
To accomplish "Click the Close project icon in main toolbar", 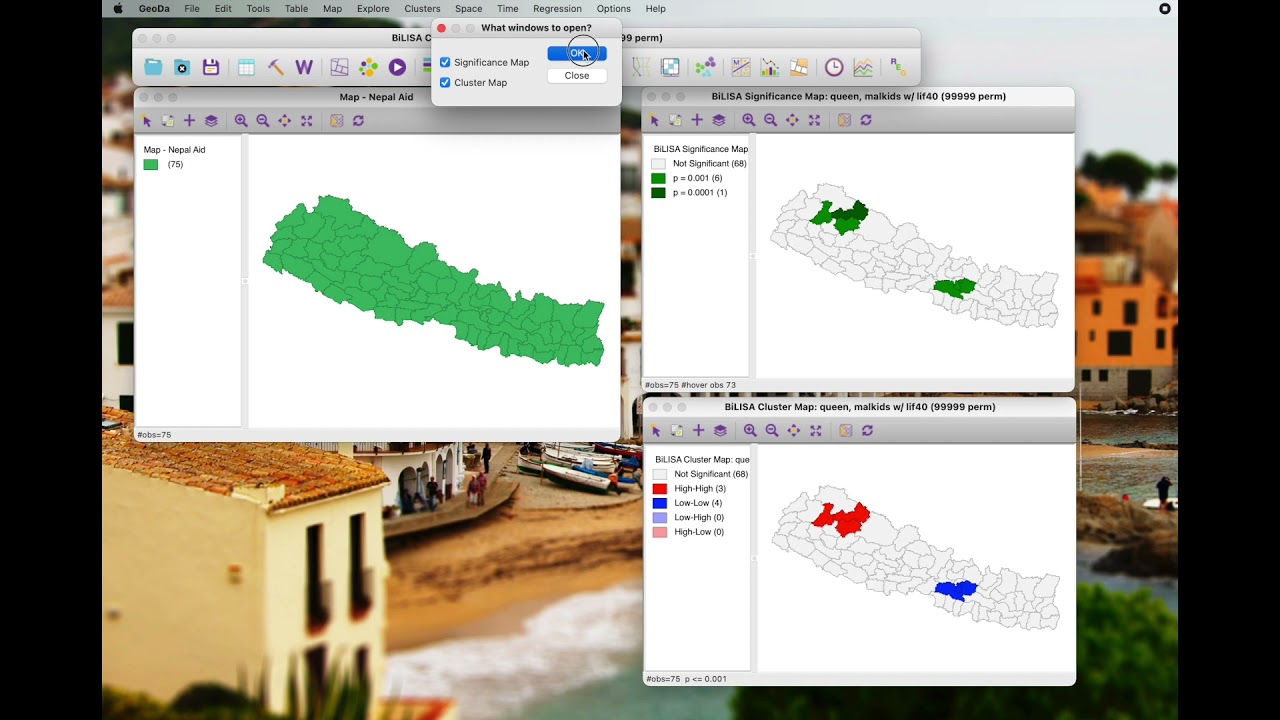I will tap(182, 67).
